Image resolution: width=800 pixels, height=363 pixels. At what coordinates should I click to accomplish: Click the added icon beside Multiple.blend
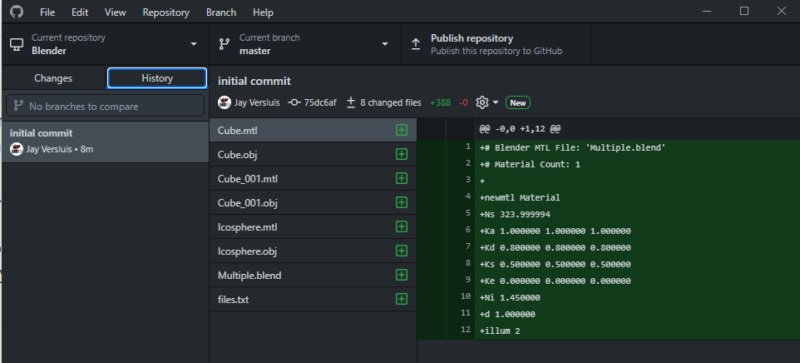[x=402, y=275]
